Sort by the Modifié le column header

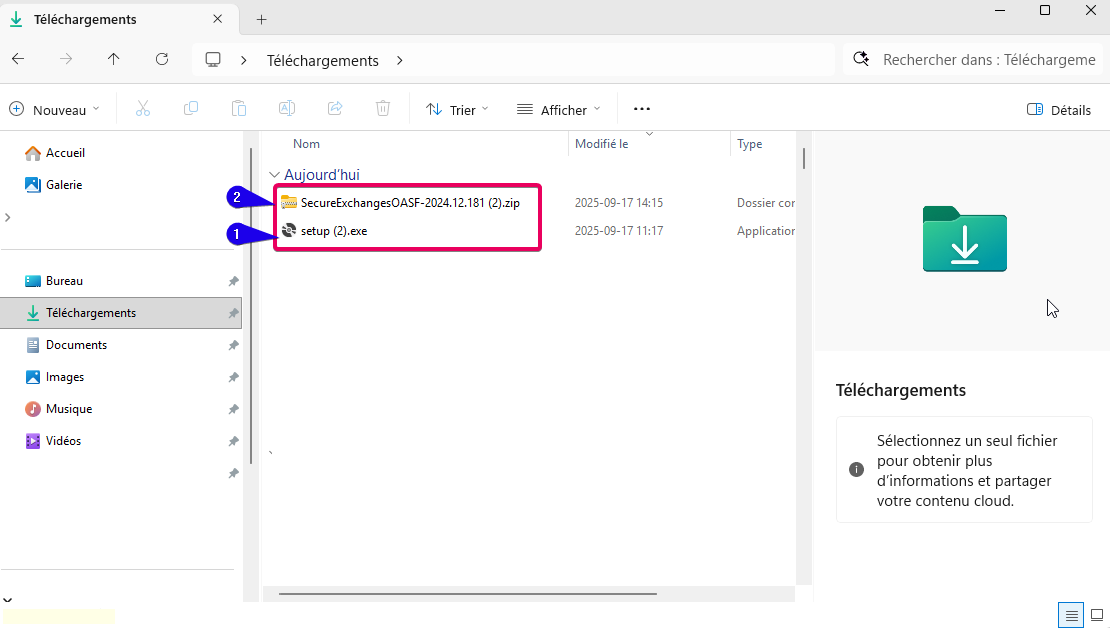601,144
